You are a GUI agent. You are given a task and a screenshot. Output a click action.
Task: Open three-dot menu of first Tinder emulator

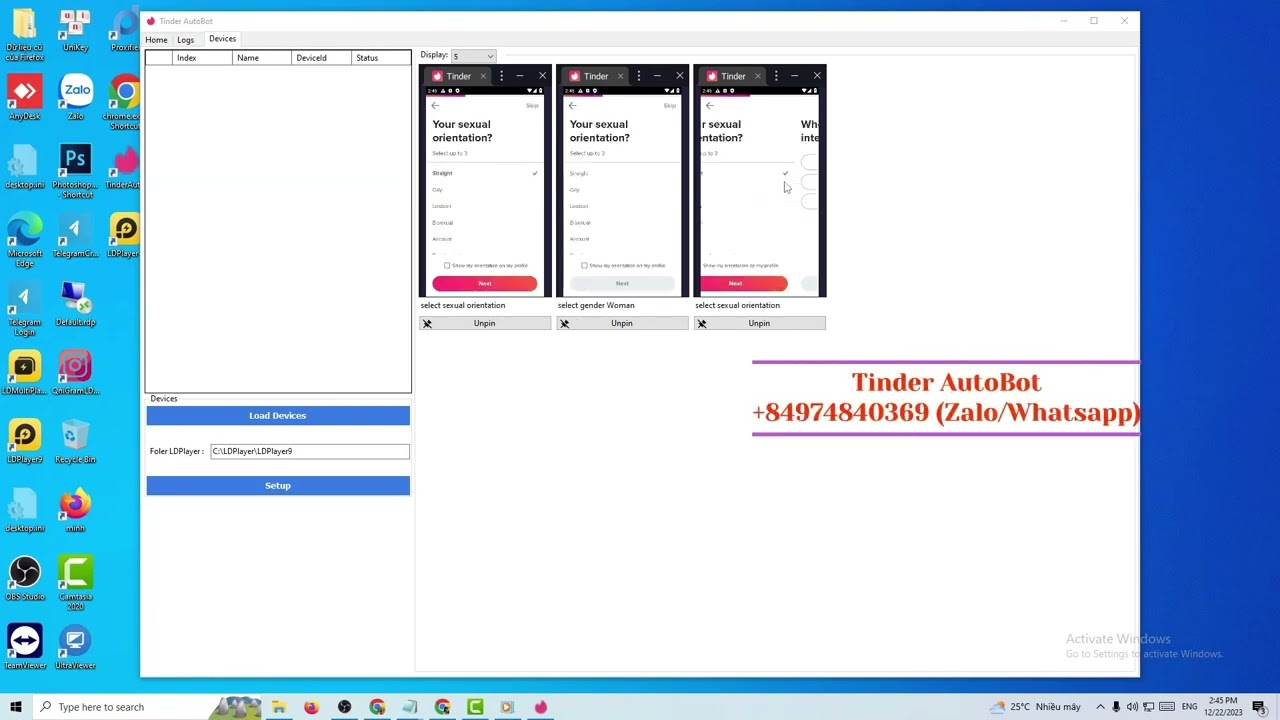pos(501,76)
